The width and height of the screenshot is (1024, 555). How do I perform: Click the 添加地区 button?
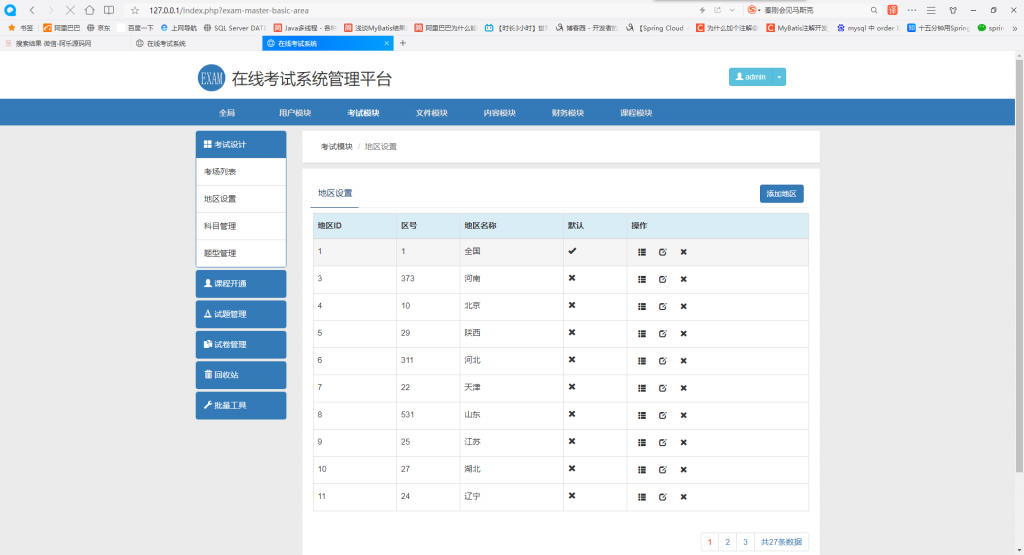coord(782,194)
